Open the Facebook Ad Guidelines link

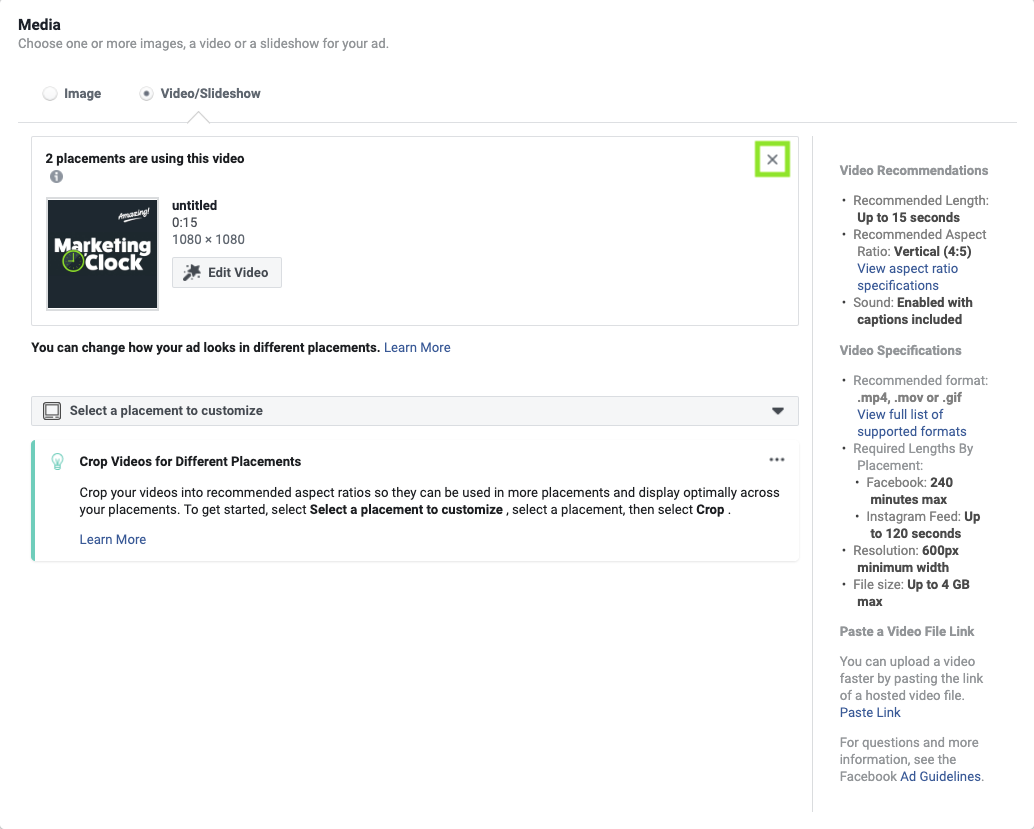click(940, 776)
